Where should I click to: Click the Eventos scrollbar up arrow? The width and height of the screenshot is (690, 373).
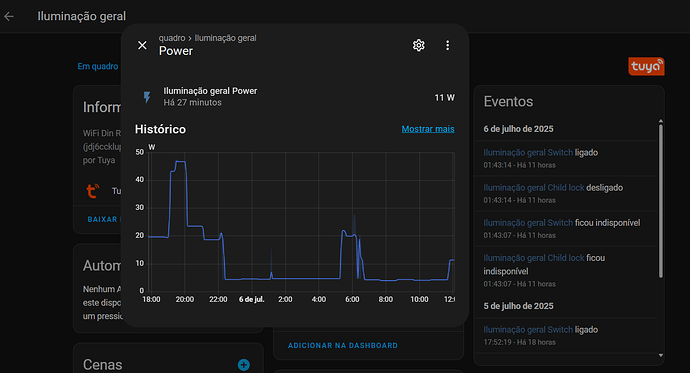click(661, 121)
